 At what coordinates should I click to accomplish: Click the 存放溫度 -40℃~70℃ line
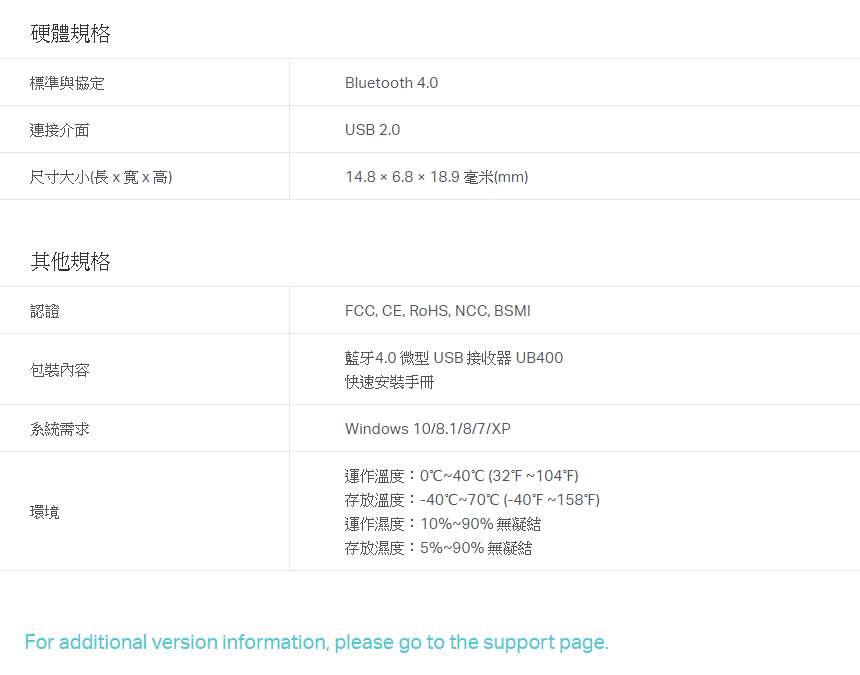(472, 500)
